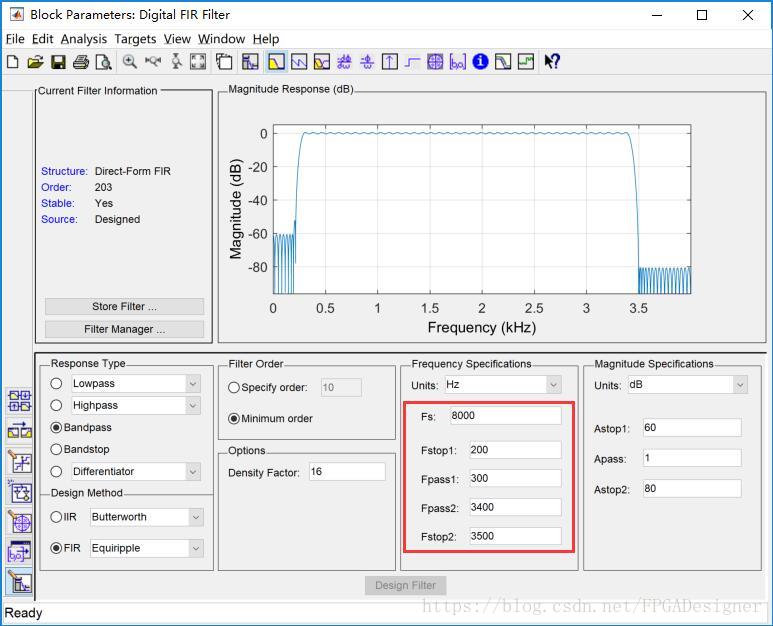Show the Phase Response plot
The height and width of the screenshot is (626, 773).
pos(299,62)
